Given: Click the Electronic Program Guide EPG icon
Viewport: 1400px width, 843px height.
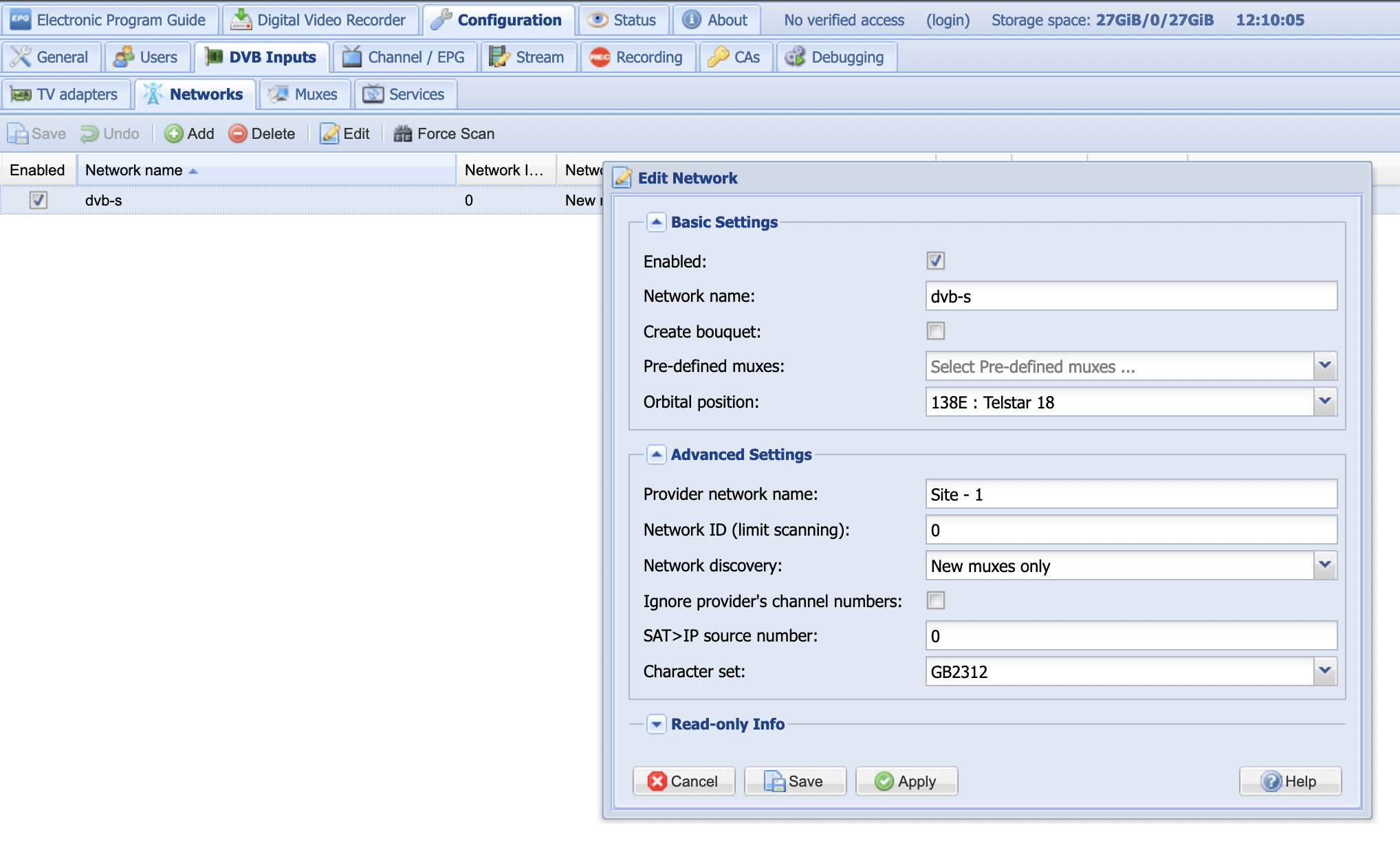Looking at the screenshot, I should [21, 20].
